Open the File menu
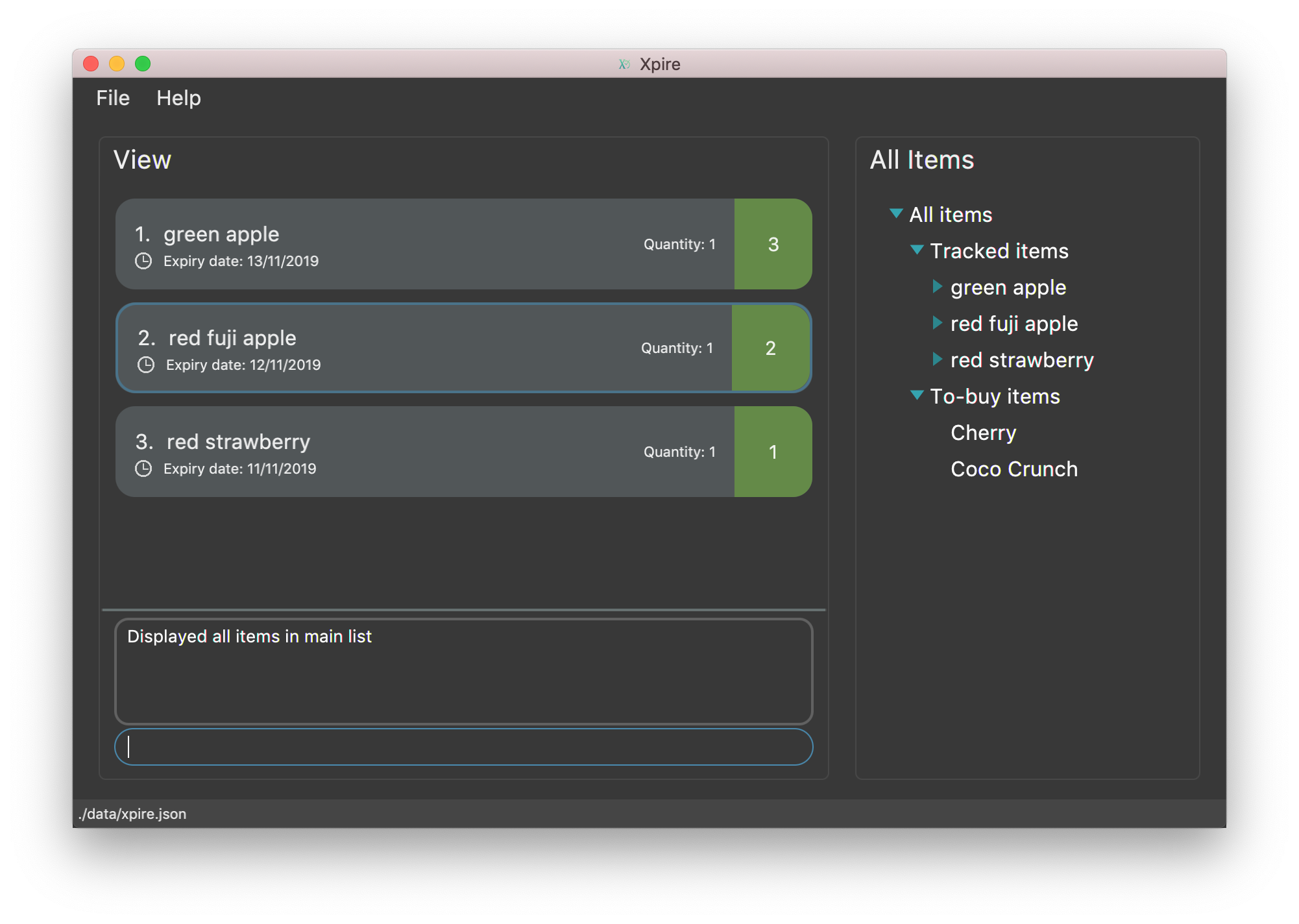 click(x=112, y=97)
